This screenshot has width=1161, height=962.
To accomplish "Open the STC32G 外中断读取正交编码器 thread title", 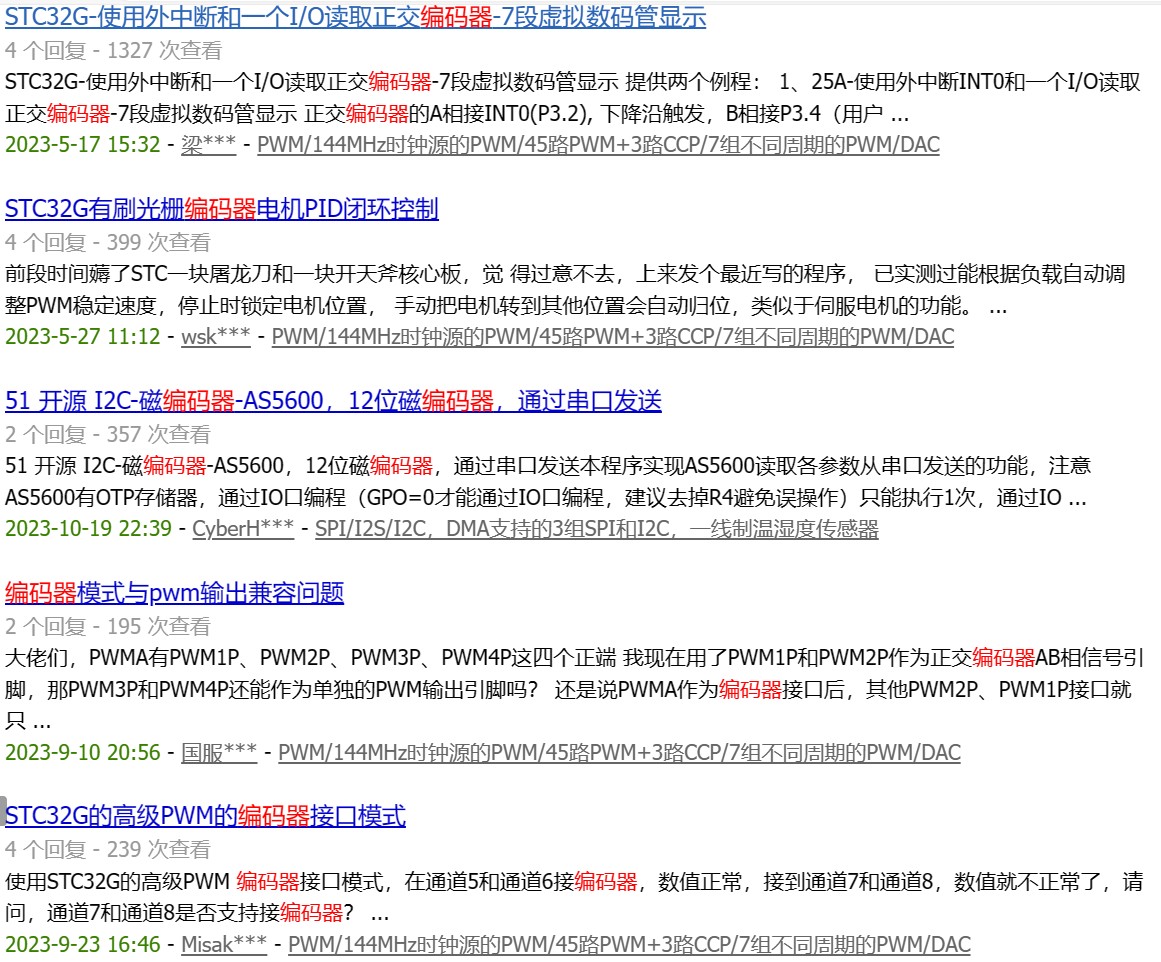I will point(355,16).
